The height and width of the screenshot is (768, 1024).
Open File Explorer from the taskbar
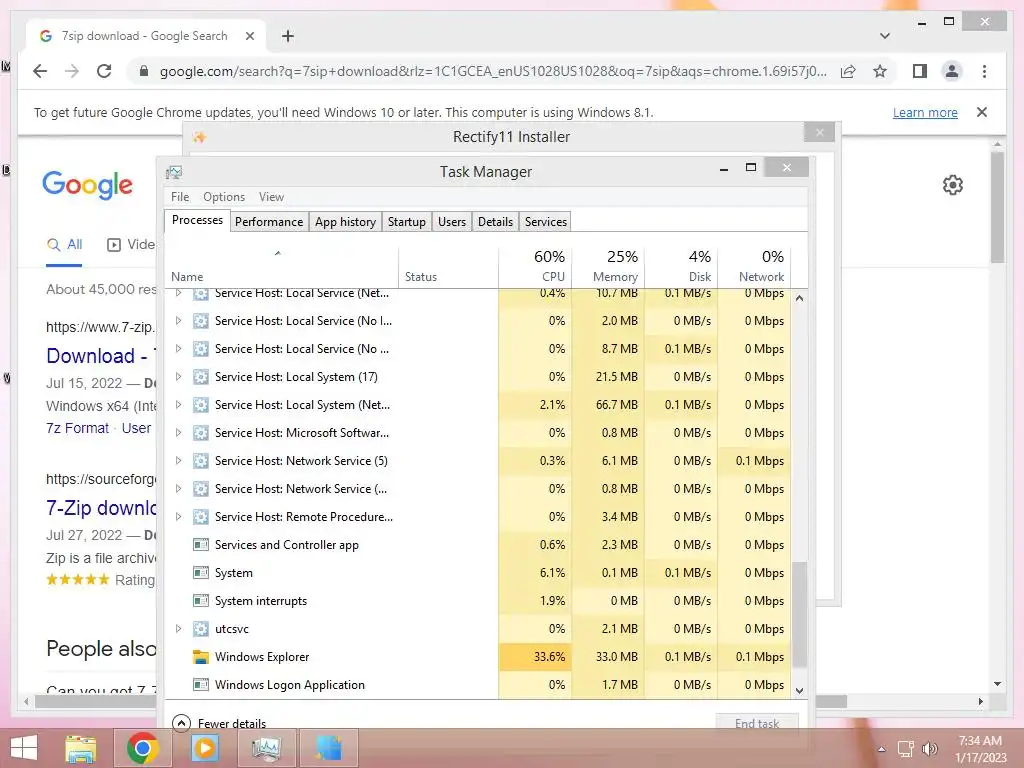click(80, 748)
